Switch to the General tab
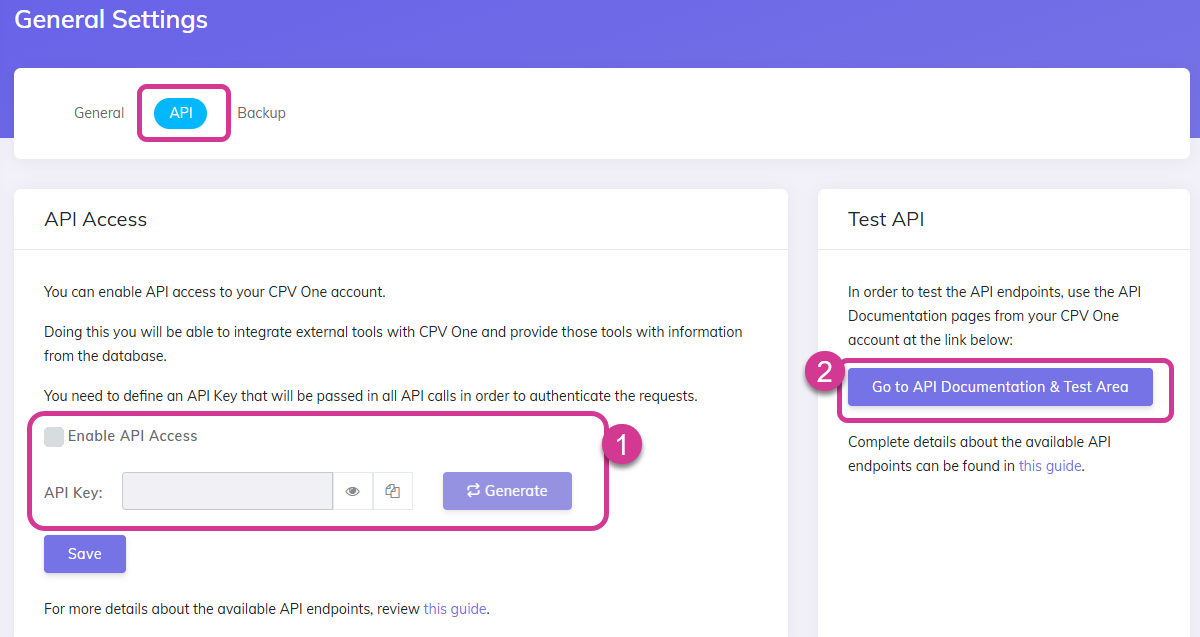Image resolution: width=1200 pixels, height=637 pixels. tap(98, 112)
